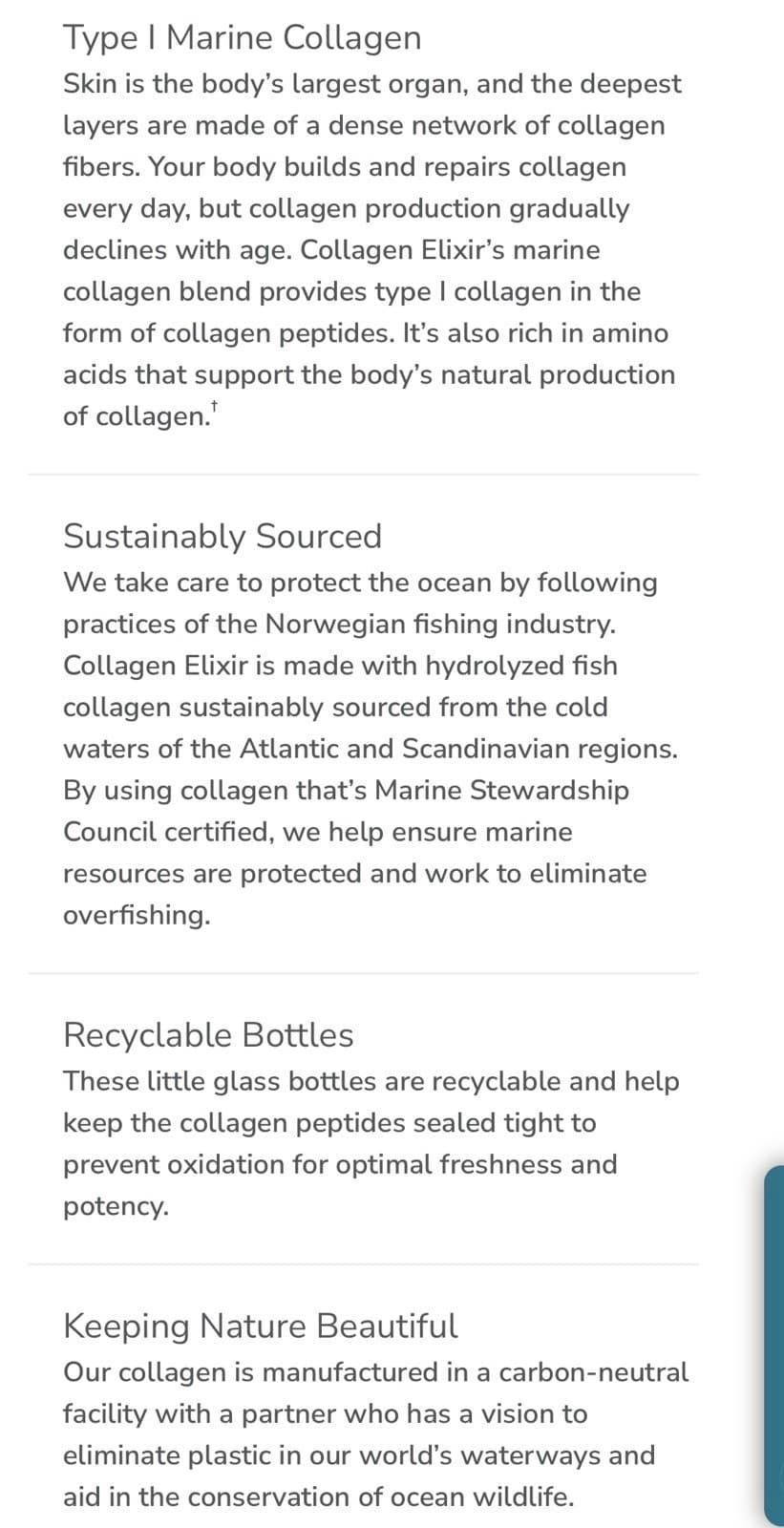784x1528 pixels.
Task: Select the 'Sustainably Sourced' heading
Action: coord(222,536)
